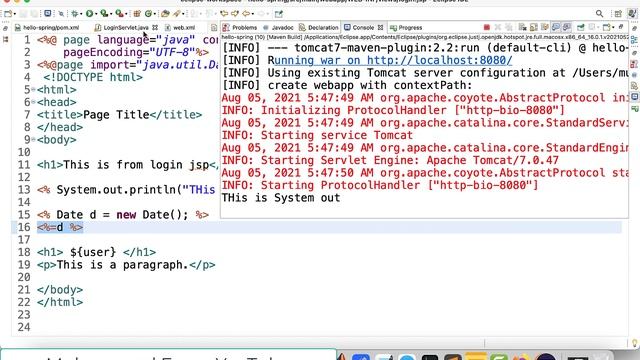
Task: Toggle Word Wrap in the console
Action: (545, 27)
